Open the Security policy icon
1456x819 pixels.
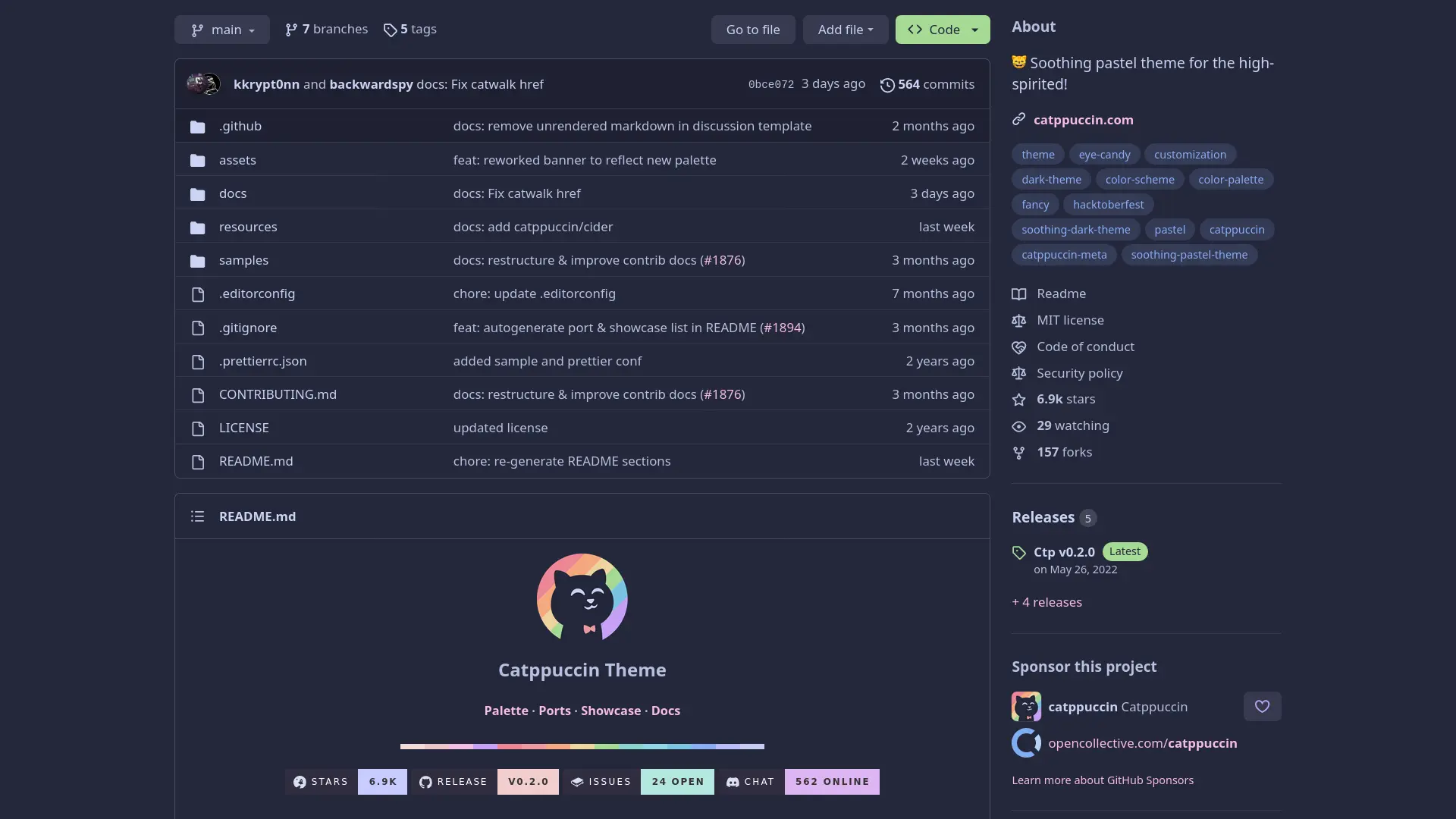tap(1018, 374)
